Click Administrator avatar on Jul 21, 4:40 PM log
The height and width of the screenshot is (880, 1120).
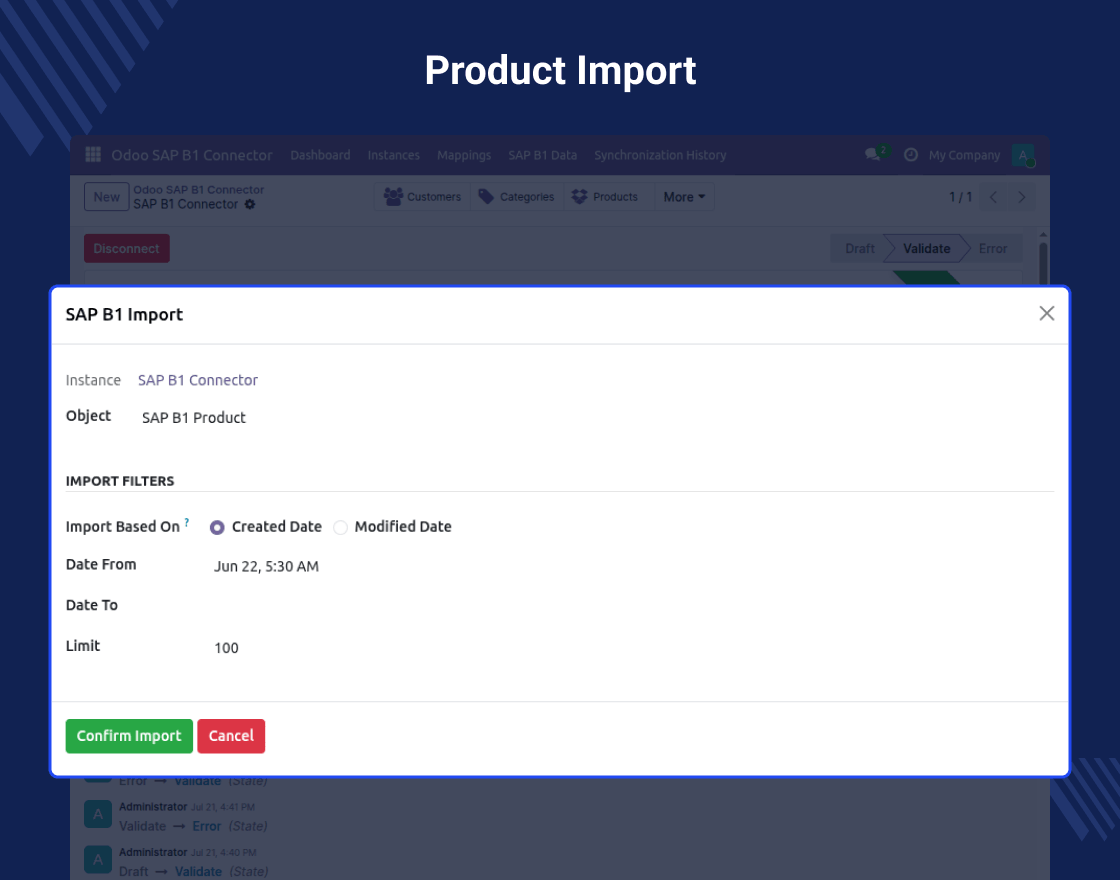tap(98, 860)
